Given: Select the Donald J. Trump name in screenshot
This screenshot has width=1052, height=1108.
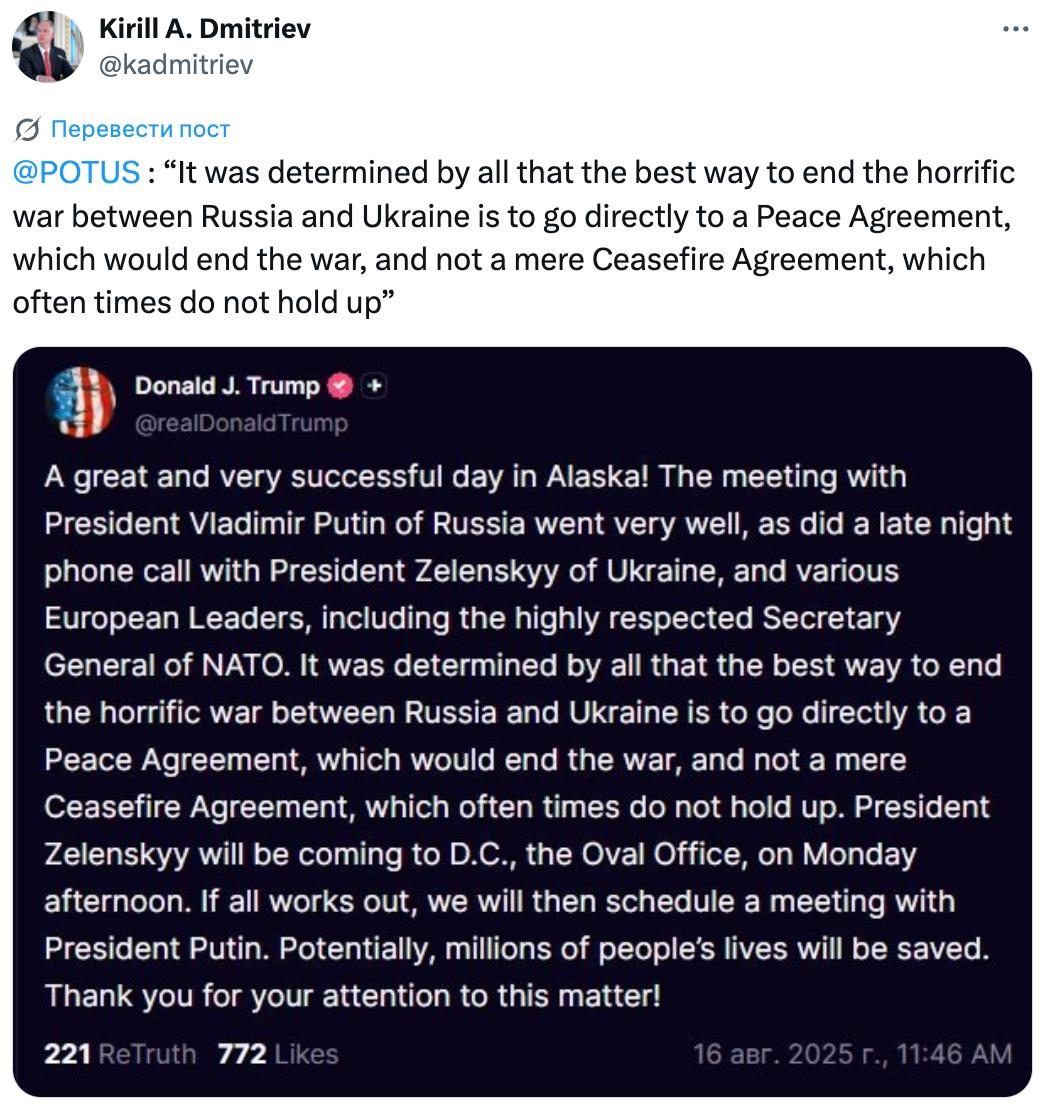Looking at the screenshot, I should 227,386.
